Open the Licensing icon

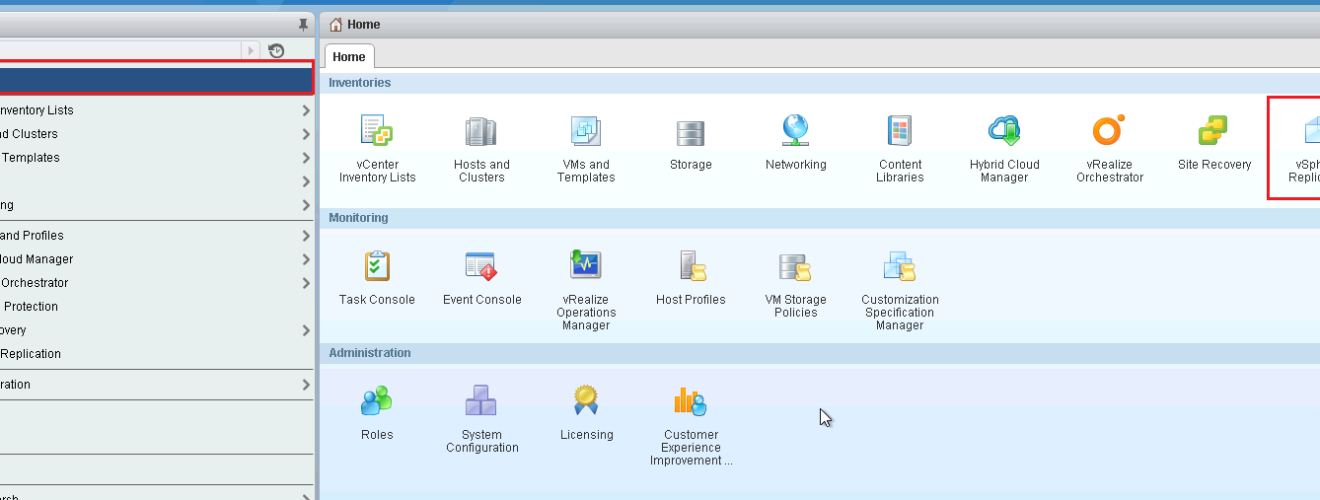[586, 401]
